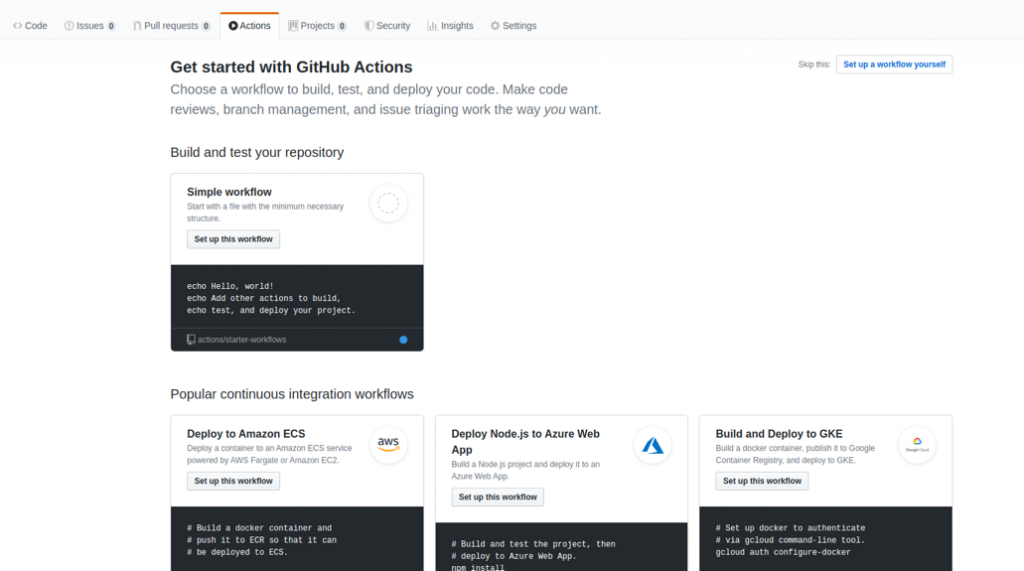Open repository Settings tab
Screen dimensions: 1024x571
[x=513, y=25]
